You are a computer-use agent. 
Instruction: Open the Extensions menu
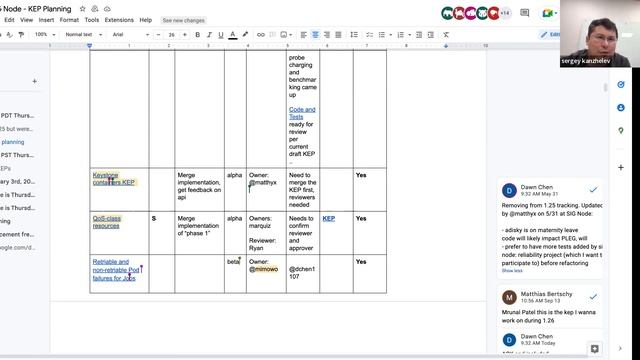click(x=119, y=20)
